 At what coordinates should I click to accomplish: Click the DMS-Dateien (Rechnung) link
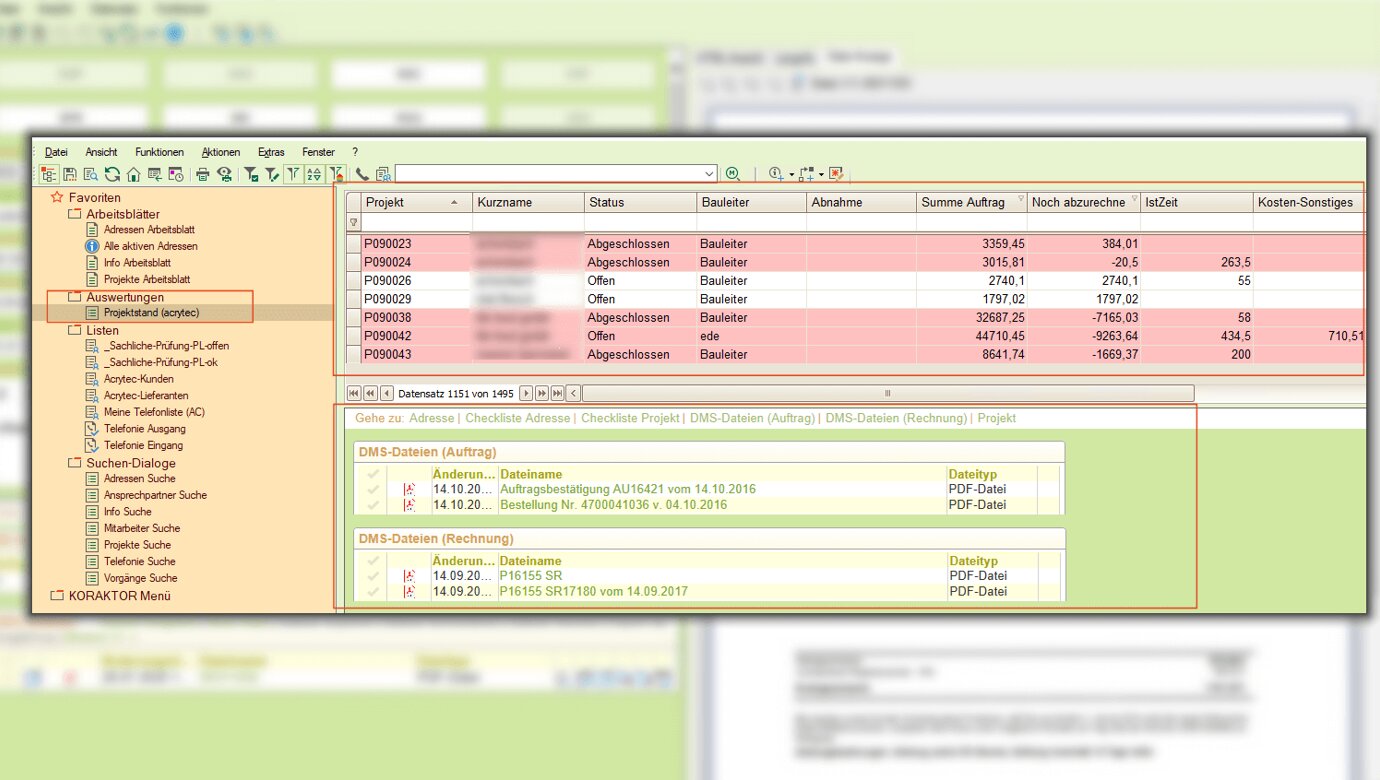point(896,418)
